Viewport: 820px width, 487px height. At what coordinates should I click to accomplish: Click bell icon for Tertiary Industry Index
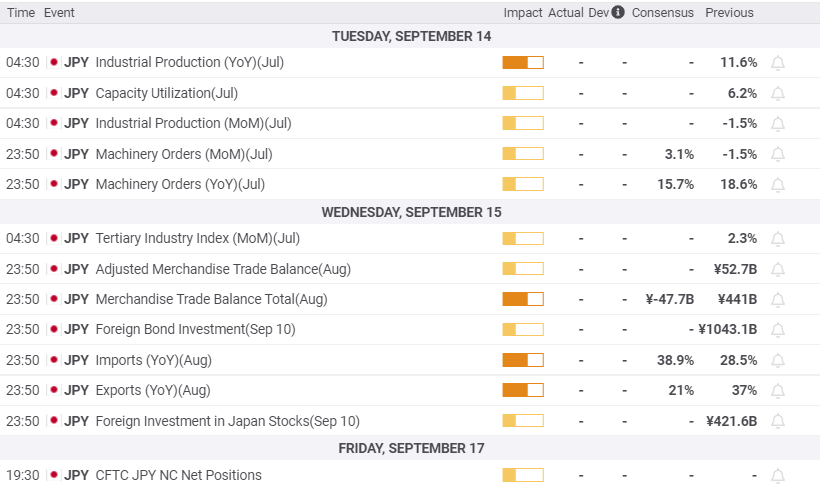[x=778, y=239]
